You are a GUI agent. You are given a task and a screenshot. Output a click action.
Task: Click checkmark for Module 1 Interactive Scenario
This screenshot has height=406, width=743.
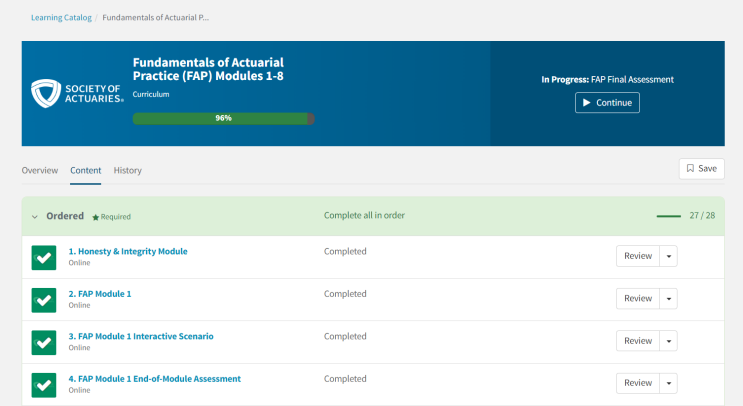click(44, 342)
